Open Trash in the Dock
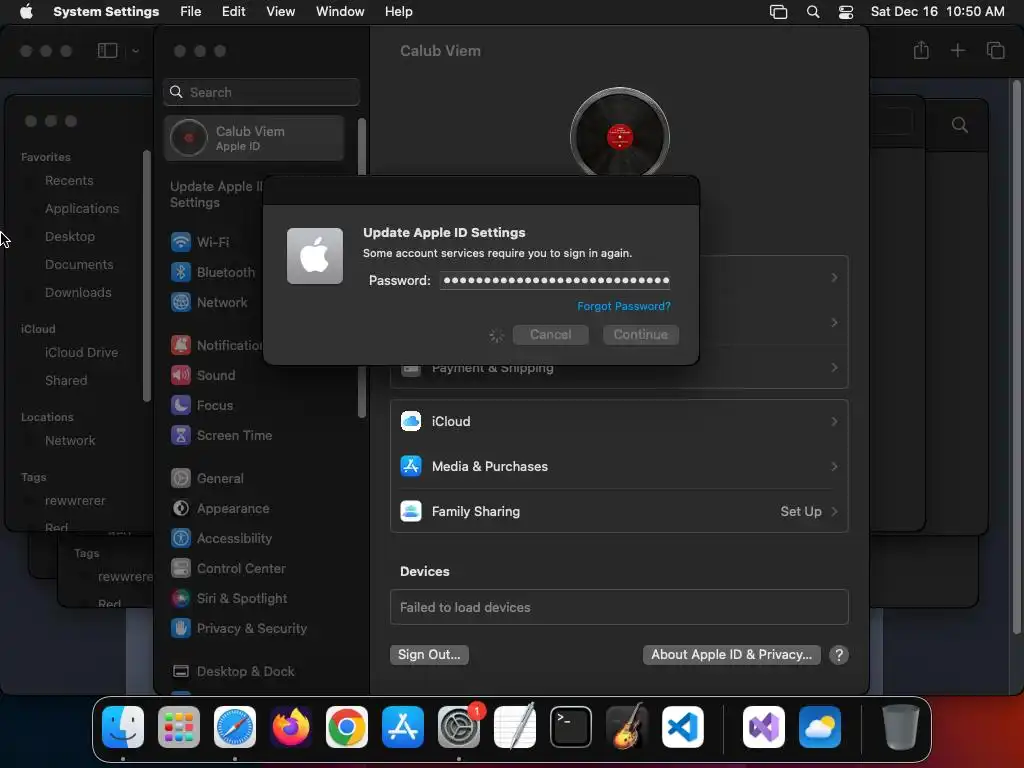 pyautogui.click(x=901, y=727)
